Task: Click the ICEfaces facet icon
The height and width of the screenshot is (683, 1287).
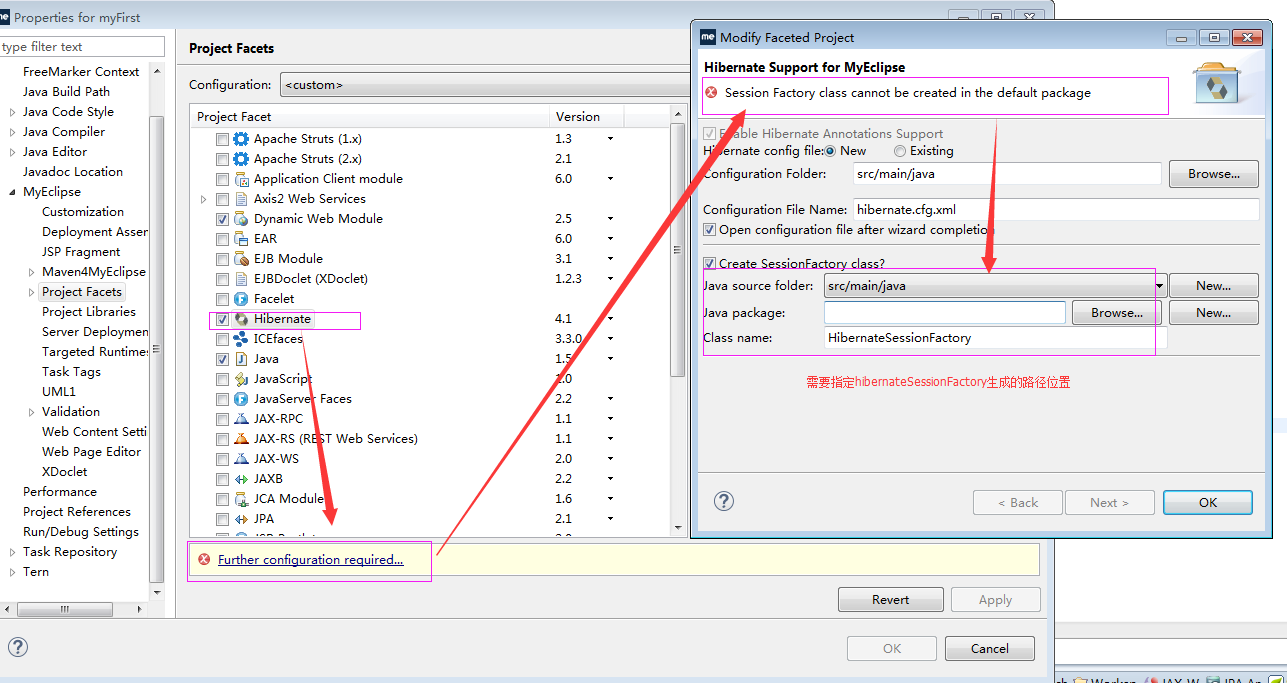Action: click(241, 339)
